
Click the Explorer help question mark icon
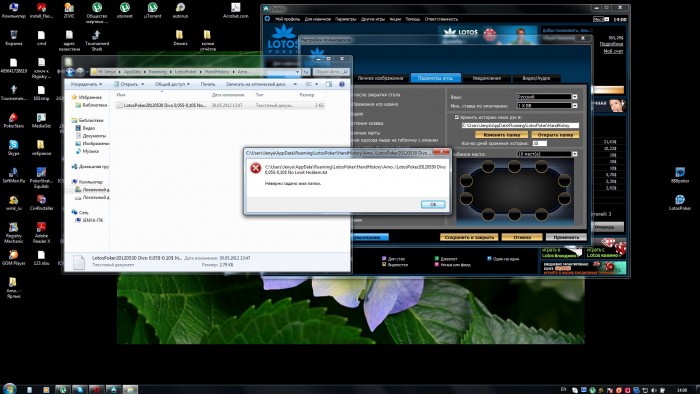pos(342,84)
